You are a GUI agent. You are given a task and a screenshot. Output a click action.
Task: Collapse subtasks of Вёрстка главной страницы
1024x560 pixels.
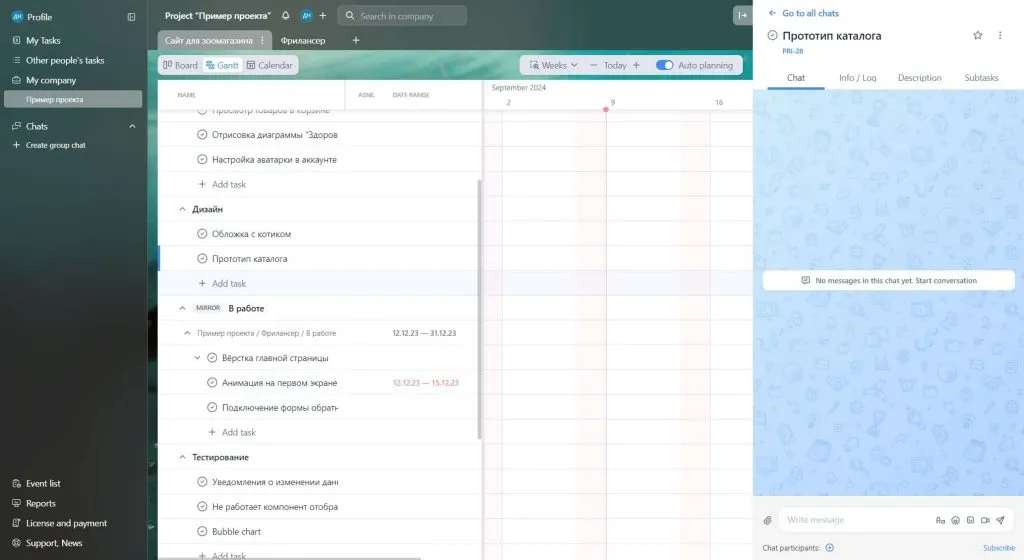197,358
